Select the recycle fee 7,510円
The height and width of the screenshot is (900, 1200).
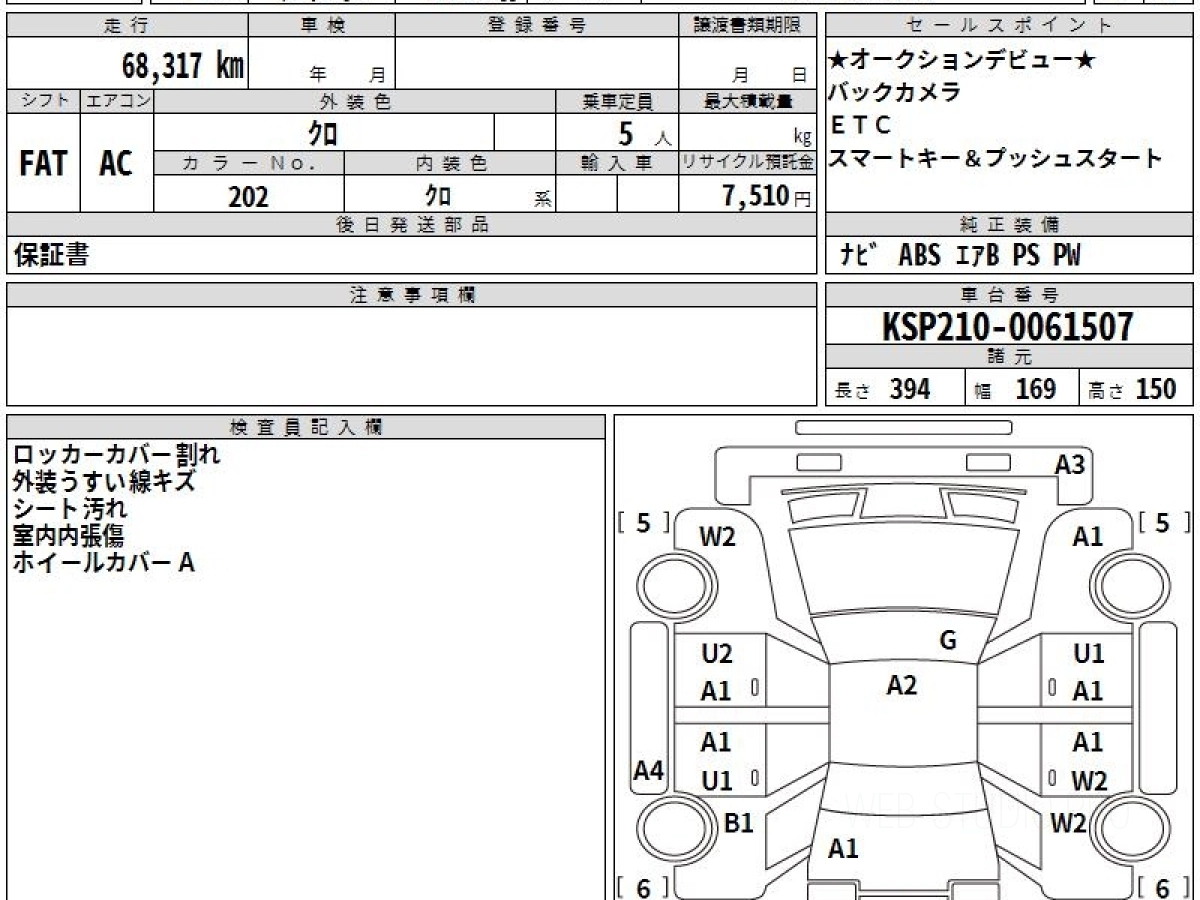[767, 196]
